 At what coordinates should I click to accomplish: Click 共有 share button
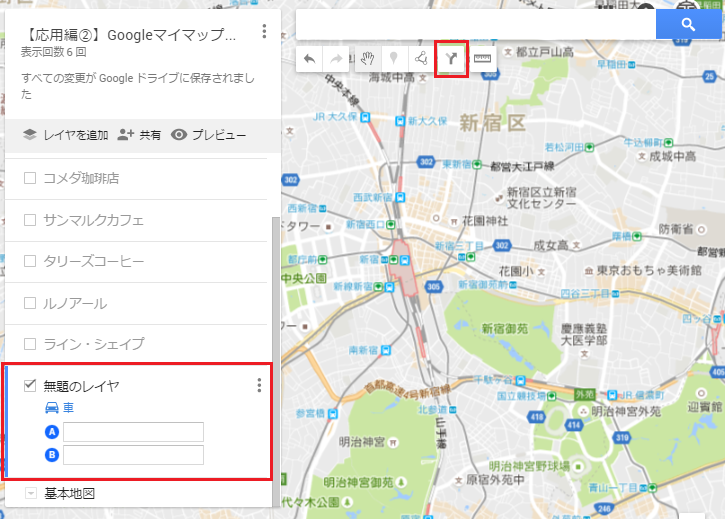pyautogui.click(x=139, y=135)
